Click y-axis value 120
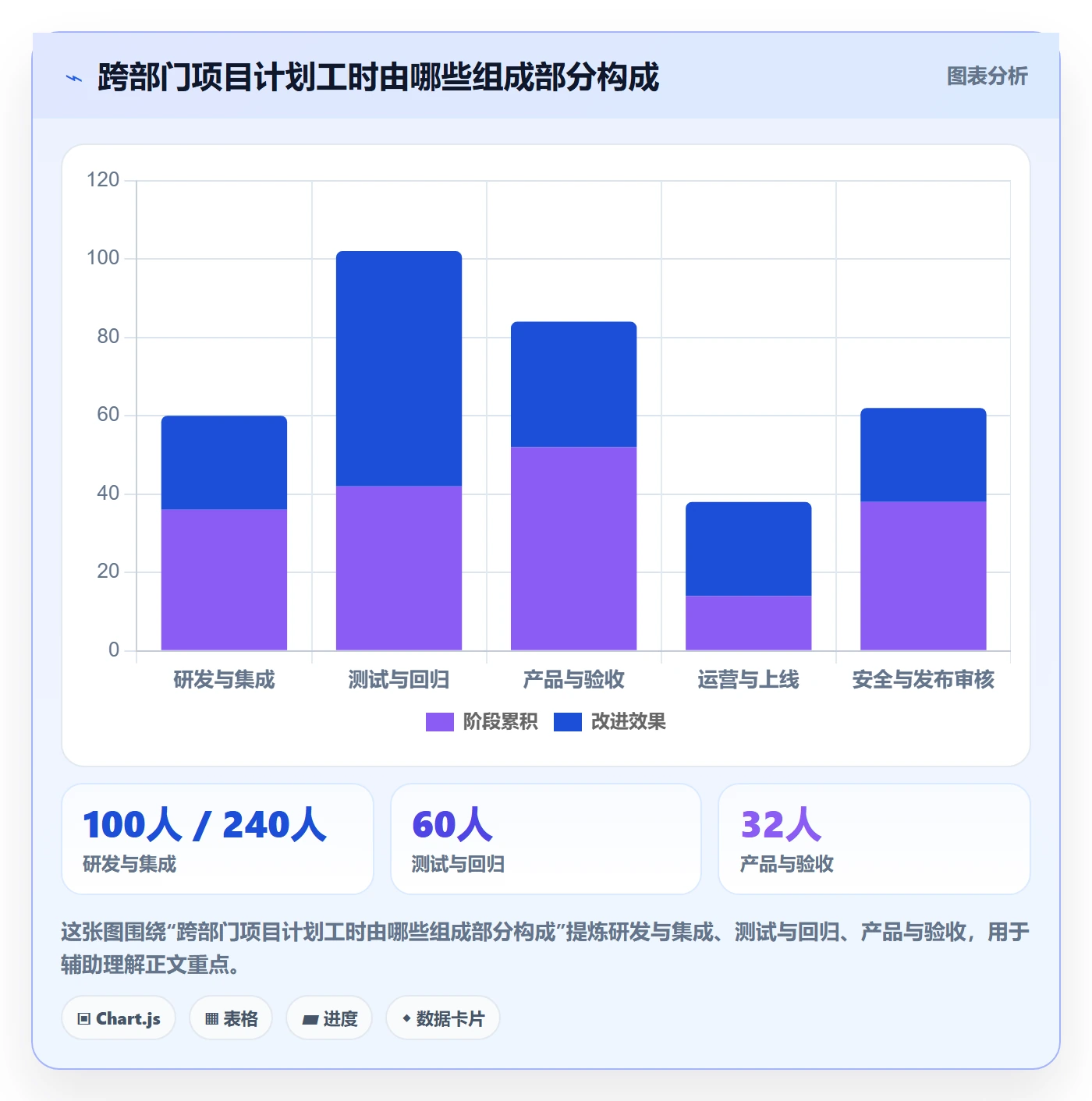 pos(103,180)
